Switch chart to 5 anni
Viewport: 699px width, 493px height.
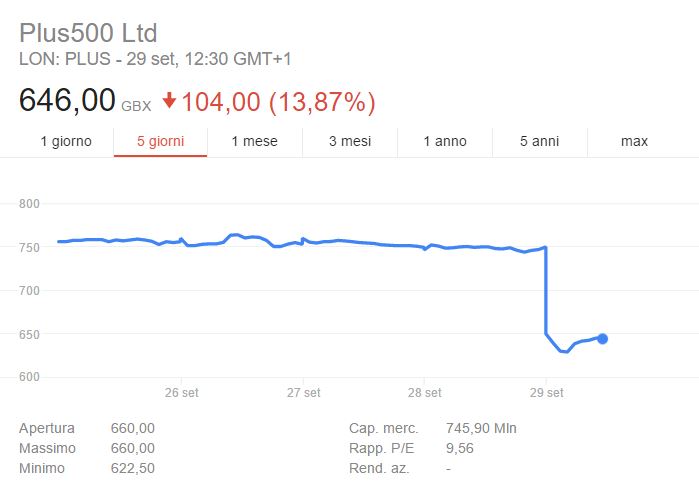(x=539, y=141)
